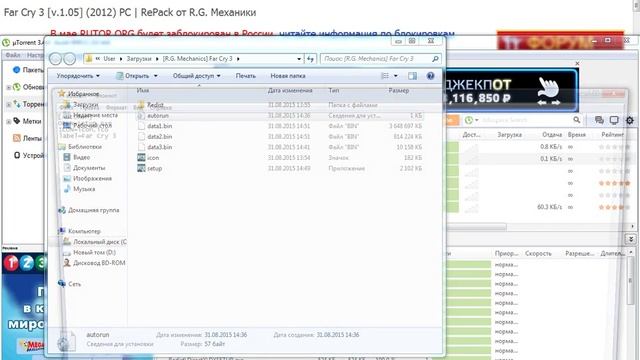Sort files by Дата изменения column
This screenshot has height=360, width=640.
[x=290, y=90]
